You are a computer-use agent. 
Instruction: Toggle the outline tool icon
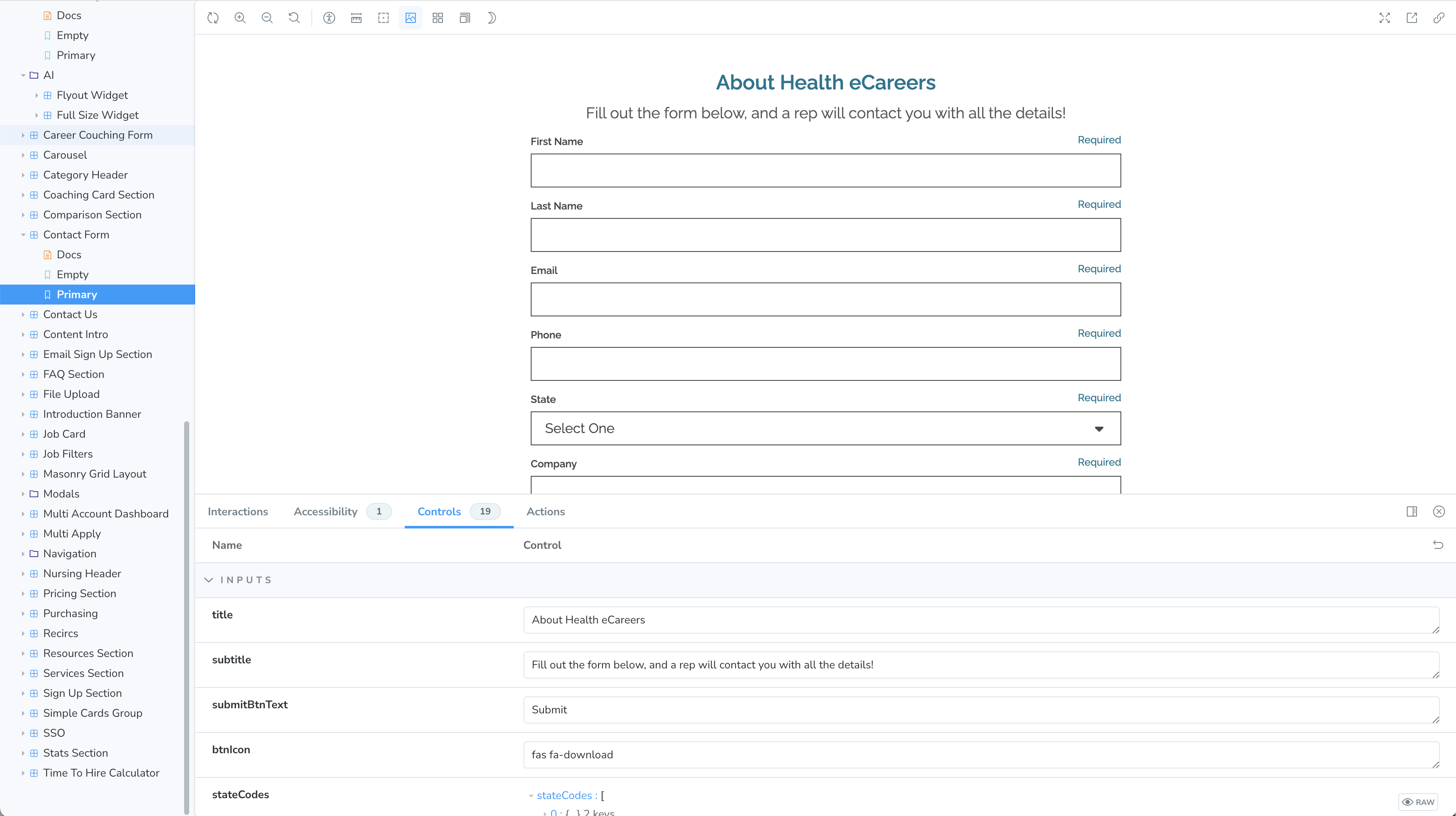pyautogui.click(x=383, y=18)
